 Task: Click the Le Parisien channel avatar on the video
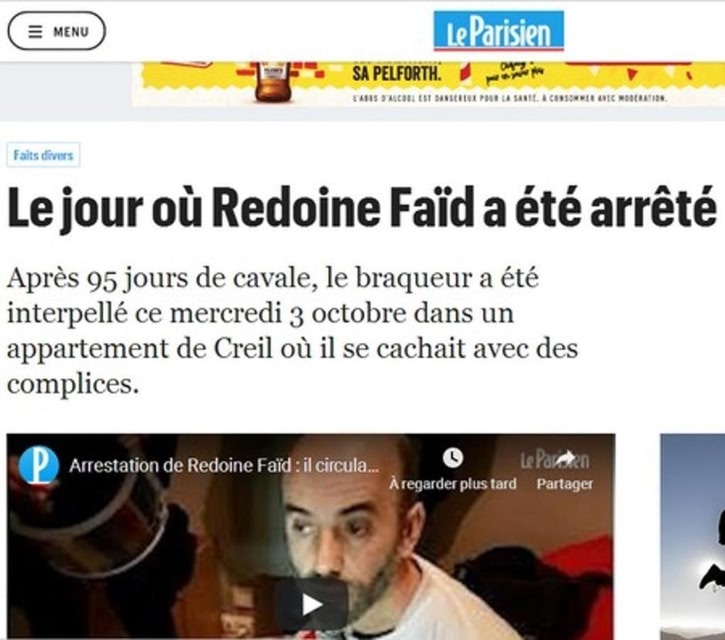point(39,465)
